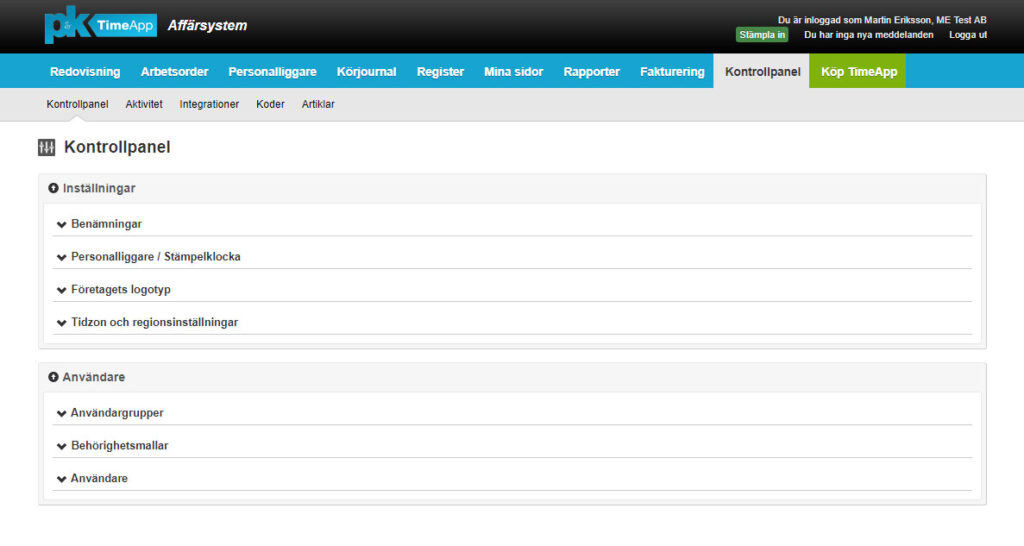Expand Tidzon och regionsinställningar
1024x546 pixels.
click(x=154, y=323)
